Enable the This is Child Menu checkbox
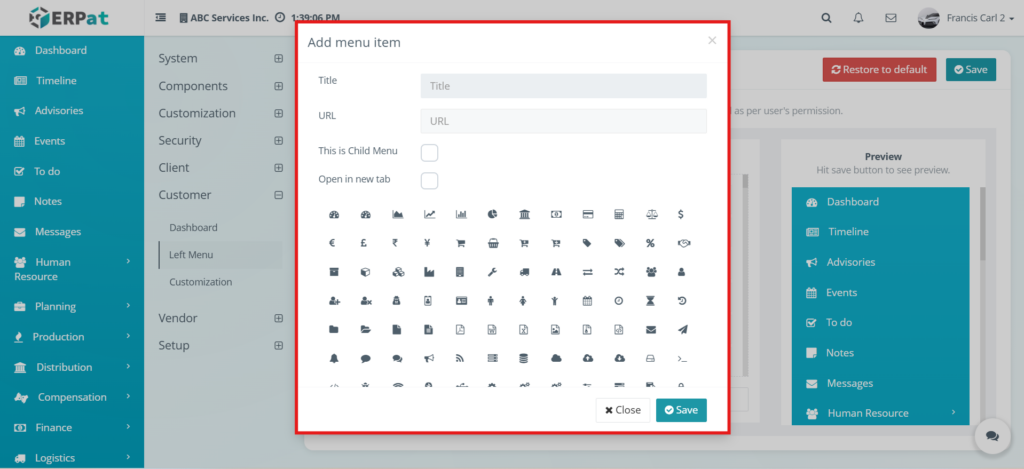Image resolution: width=1024 pixels, height=469 pixels. tap(429, 152)
